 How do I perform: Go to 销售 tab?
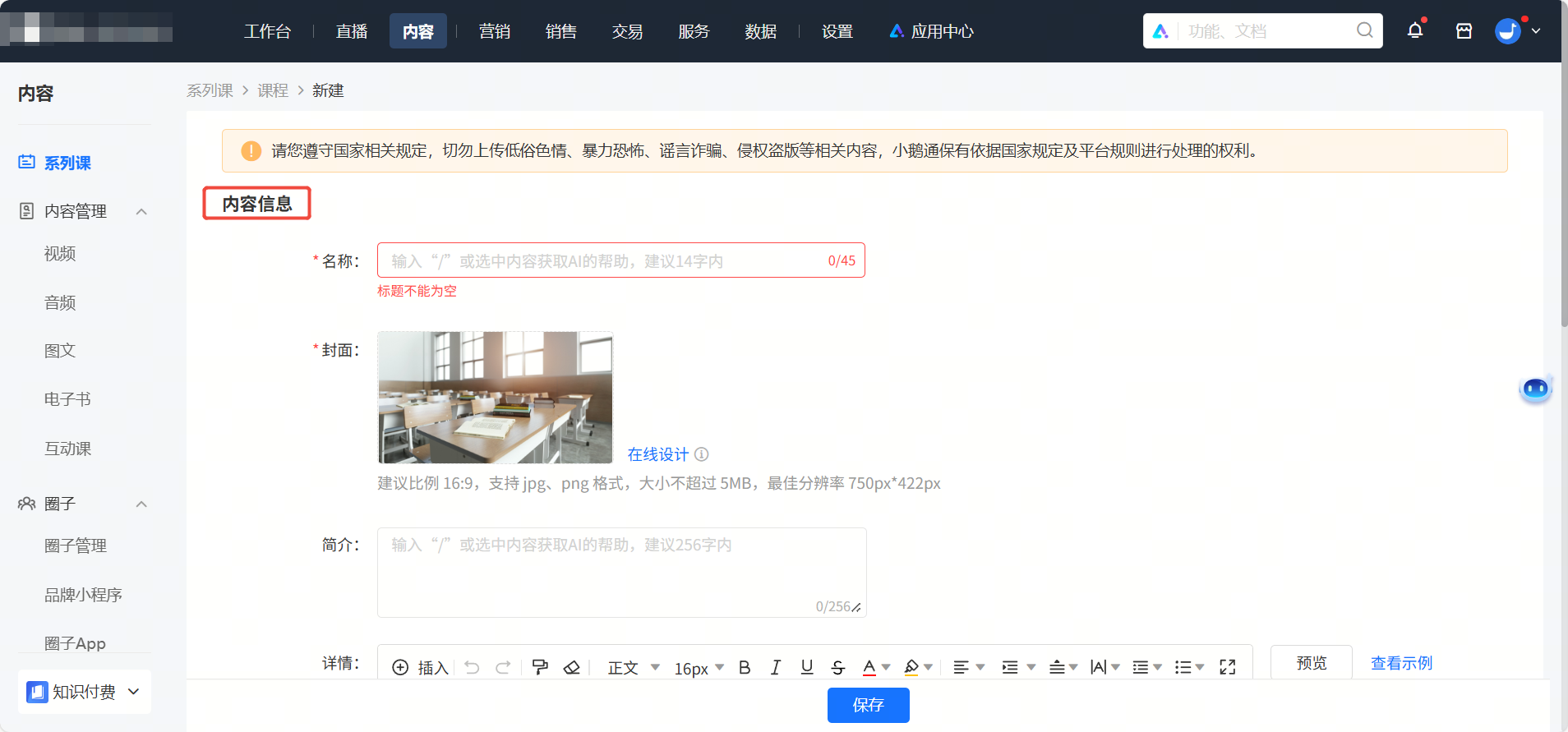[x=561, y=31]
